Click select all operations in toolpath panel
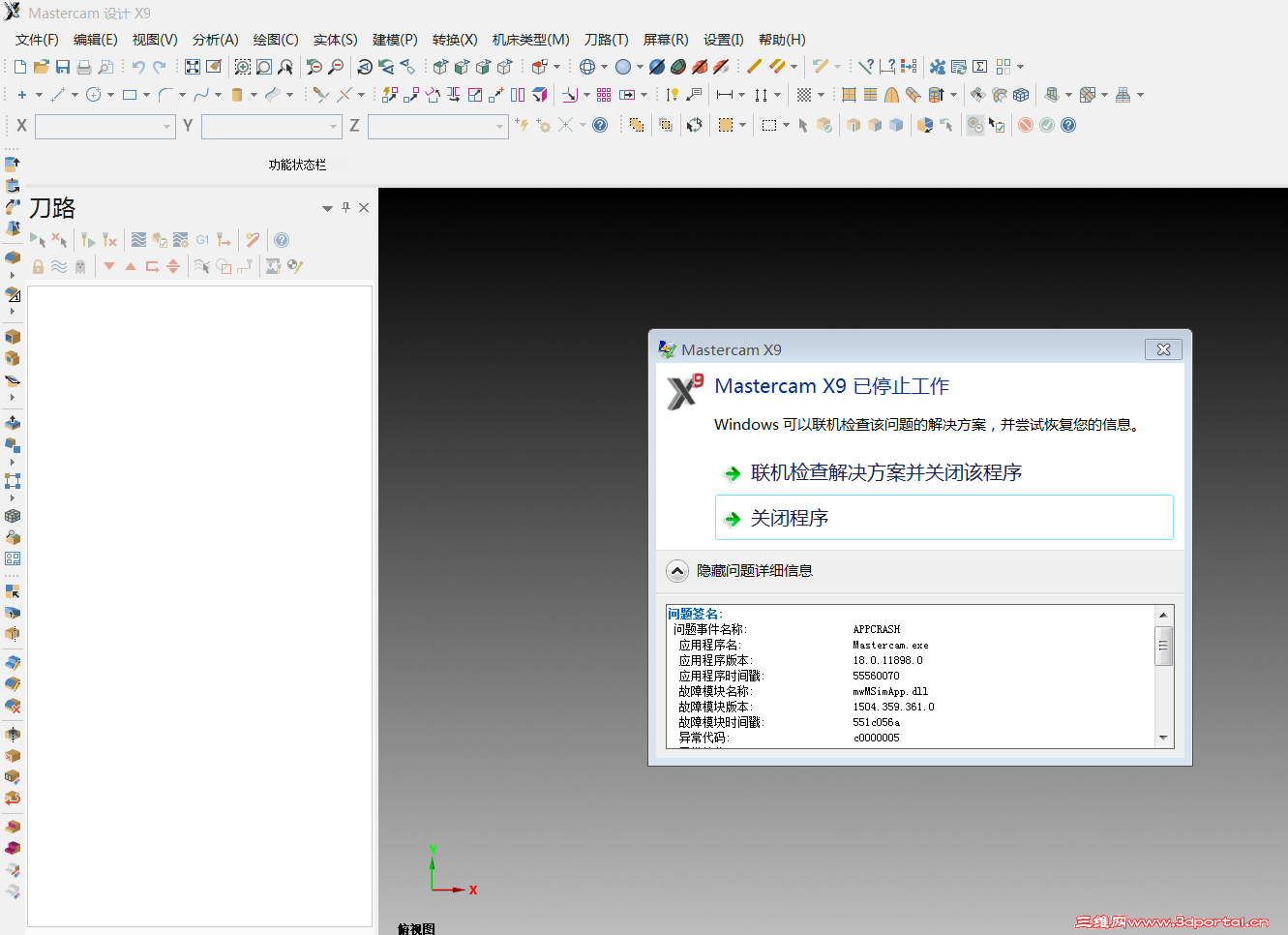Screen dimensions: 1288x935 point(38,240)
